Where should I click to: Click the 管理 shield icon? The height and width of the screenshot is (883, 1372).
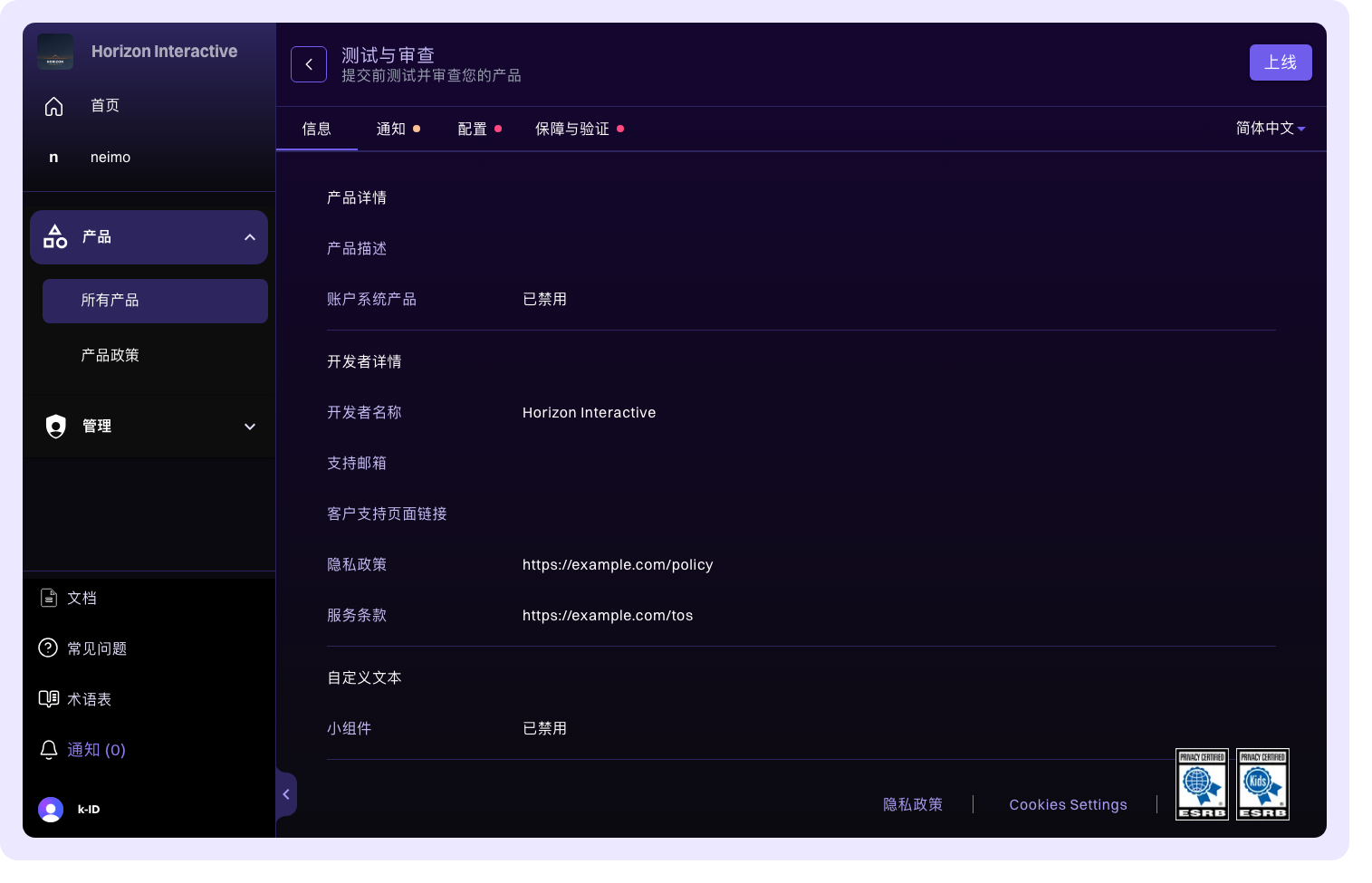click(56, 426)
